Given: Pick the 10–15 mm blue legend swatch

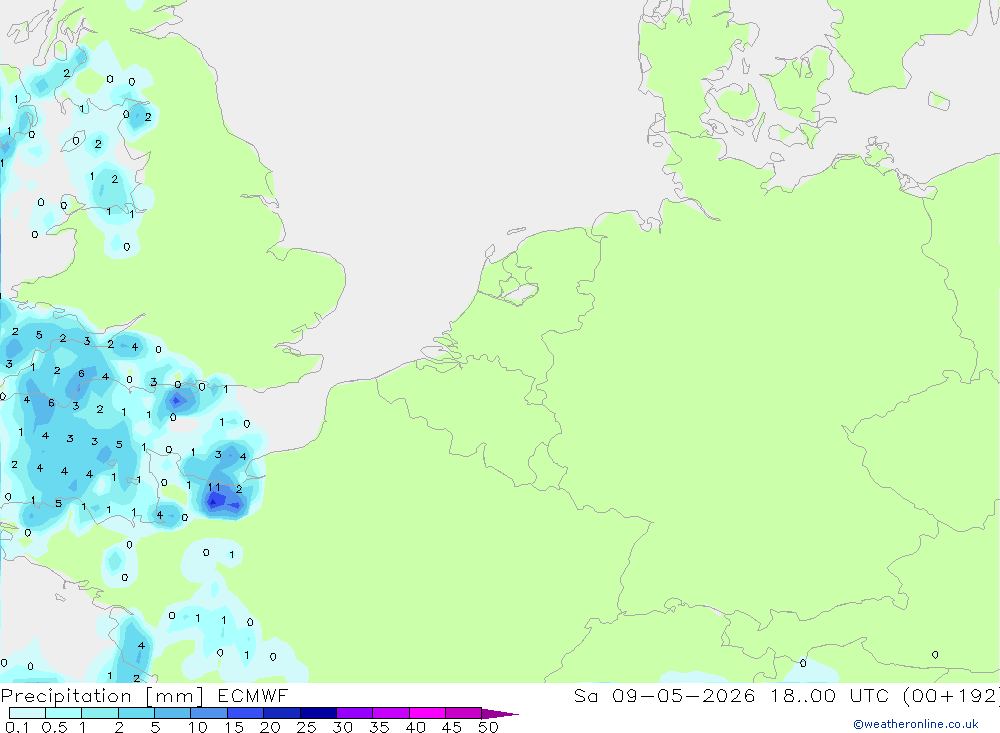Looking at the screenshot, I should (209, 713).
